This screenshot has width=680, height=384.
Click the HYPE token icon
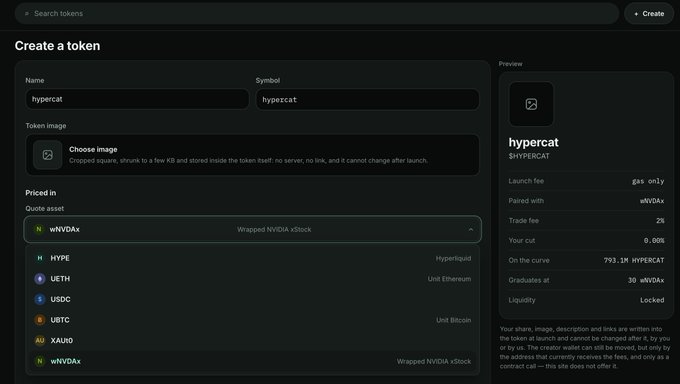coord(39,258)
